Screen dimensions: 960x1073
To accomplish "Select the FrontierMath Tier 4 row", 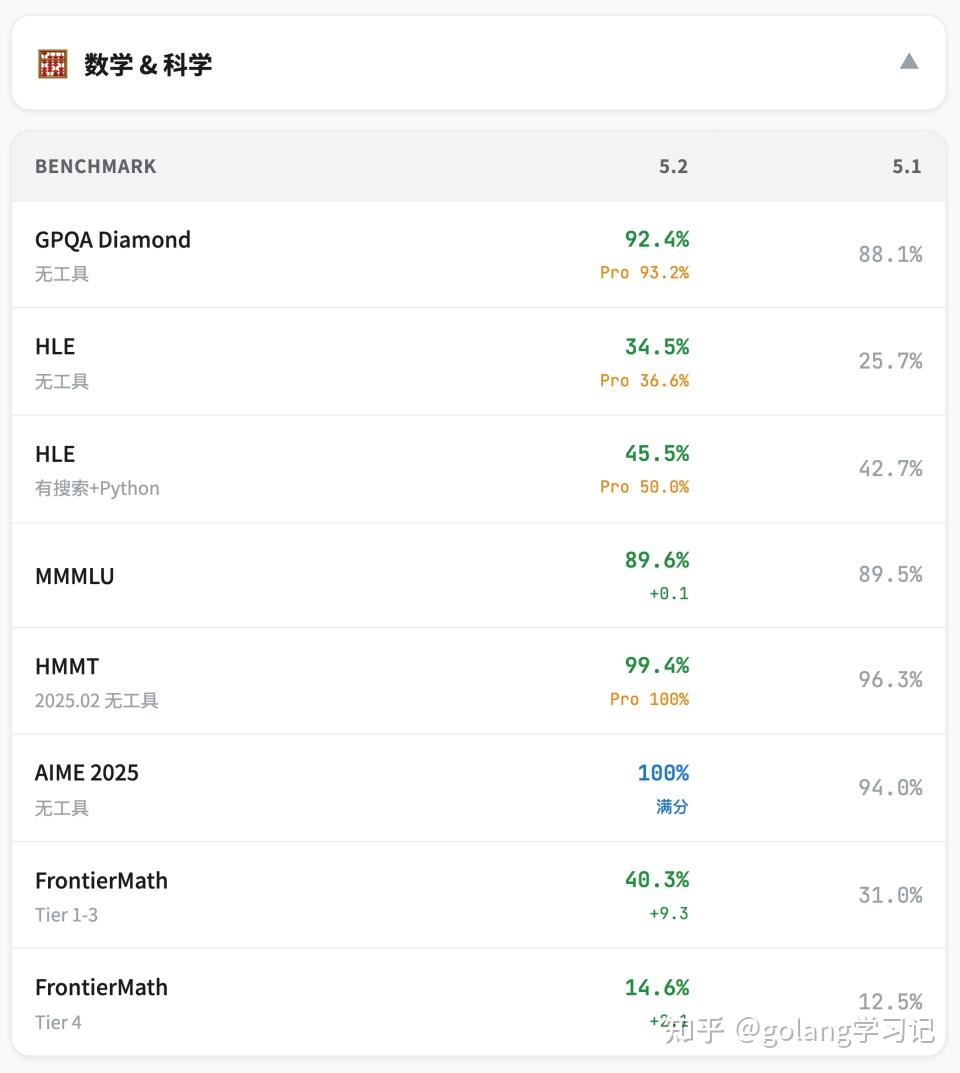I will pyautogui.click(x=479, y=1002).
